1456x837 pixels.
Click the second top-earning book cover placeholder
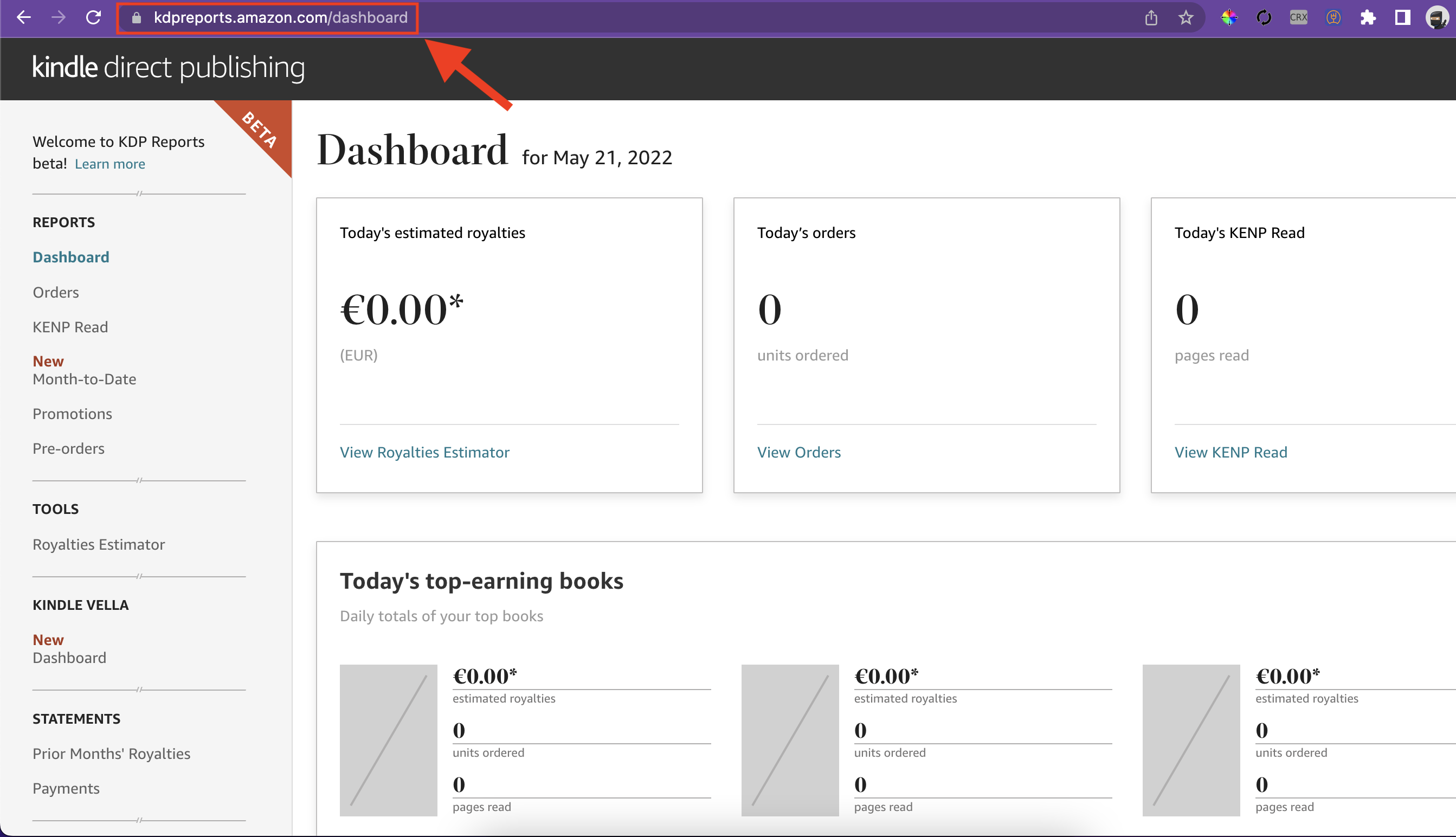(x=790, y=741)
